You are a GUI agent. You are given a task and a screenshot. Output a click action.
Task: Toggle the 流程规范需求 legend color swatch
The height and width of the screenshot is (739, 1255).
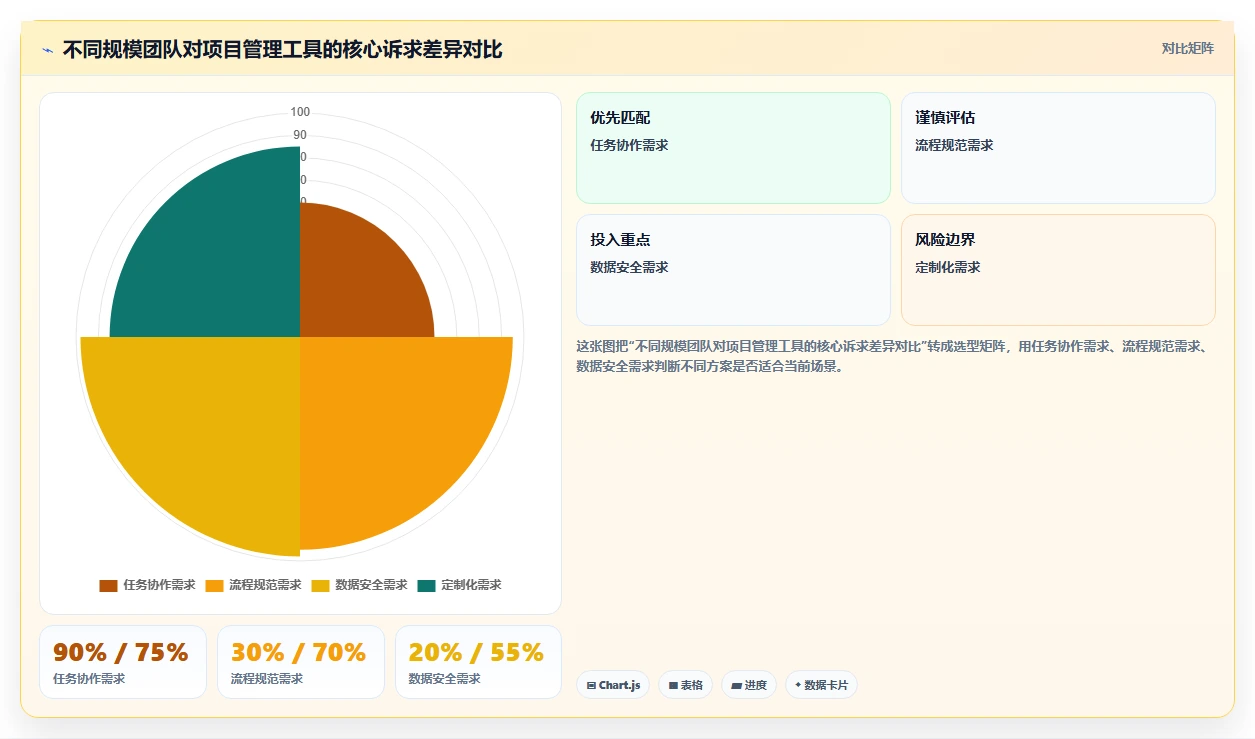[214, 585]
